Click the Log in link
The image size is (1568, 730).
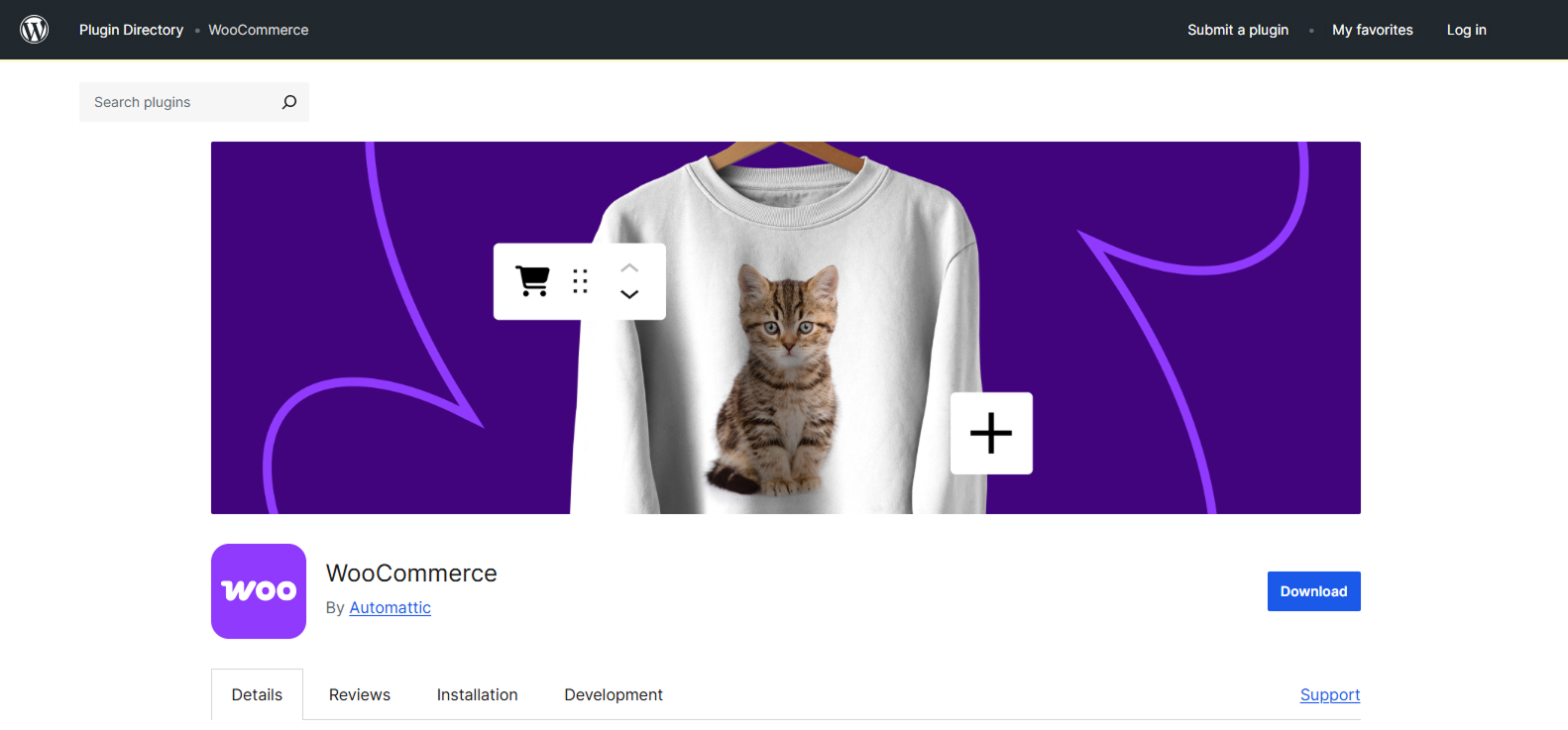1466,30
